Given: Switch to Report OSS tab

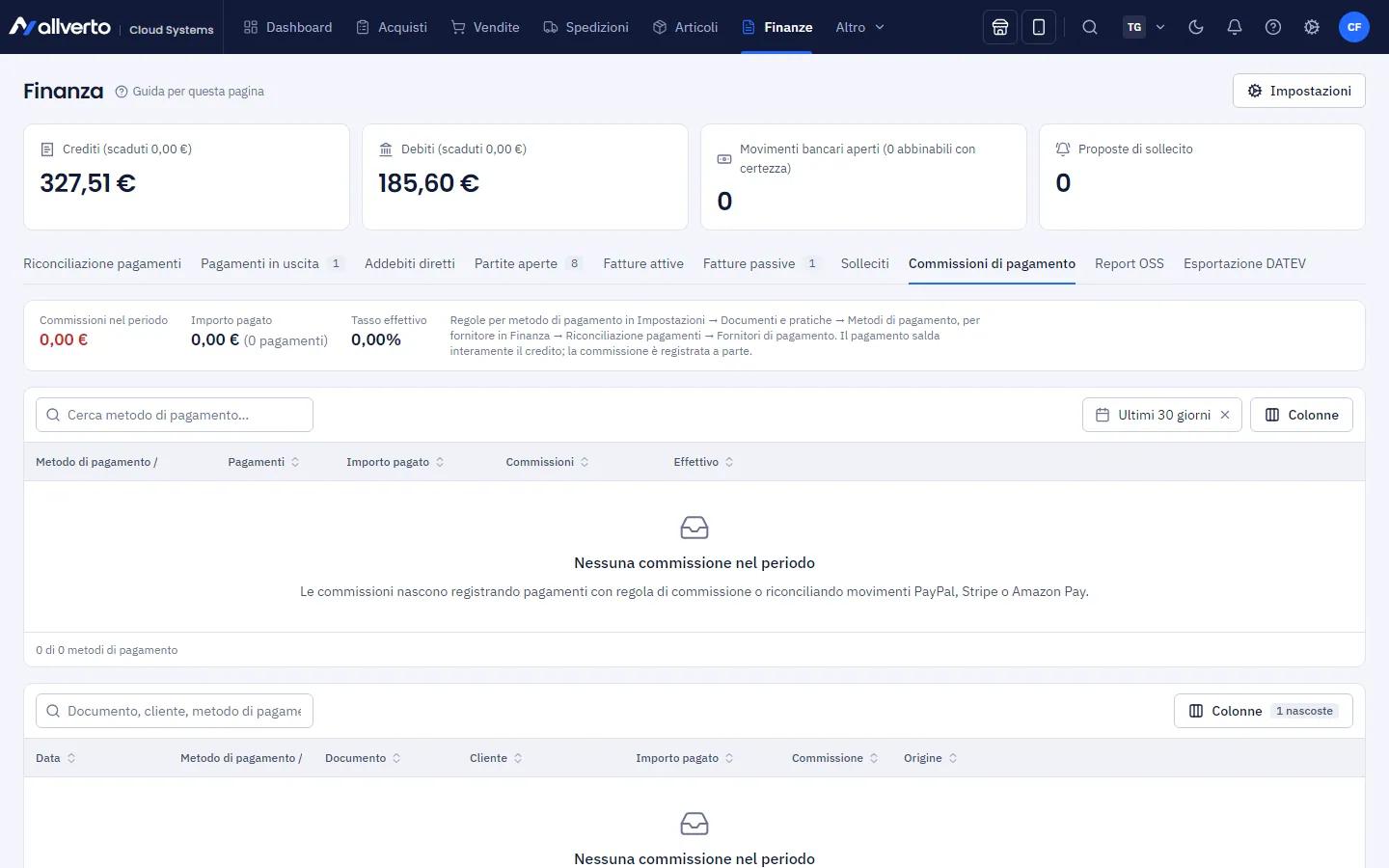Looking at the screenshot, I should coord(1130,263).
